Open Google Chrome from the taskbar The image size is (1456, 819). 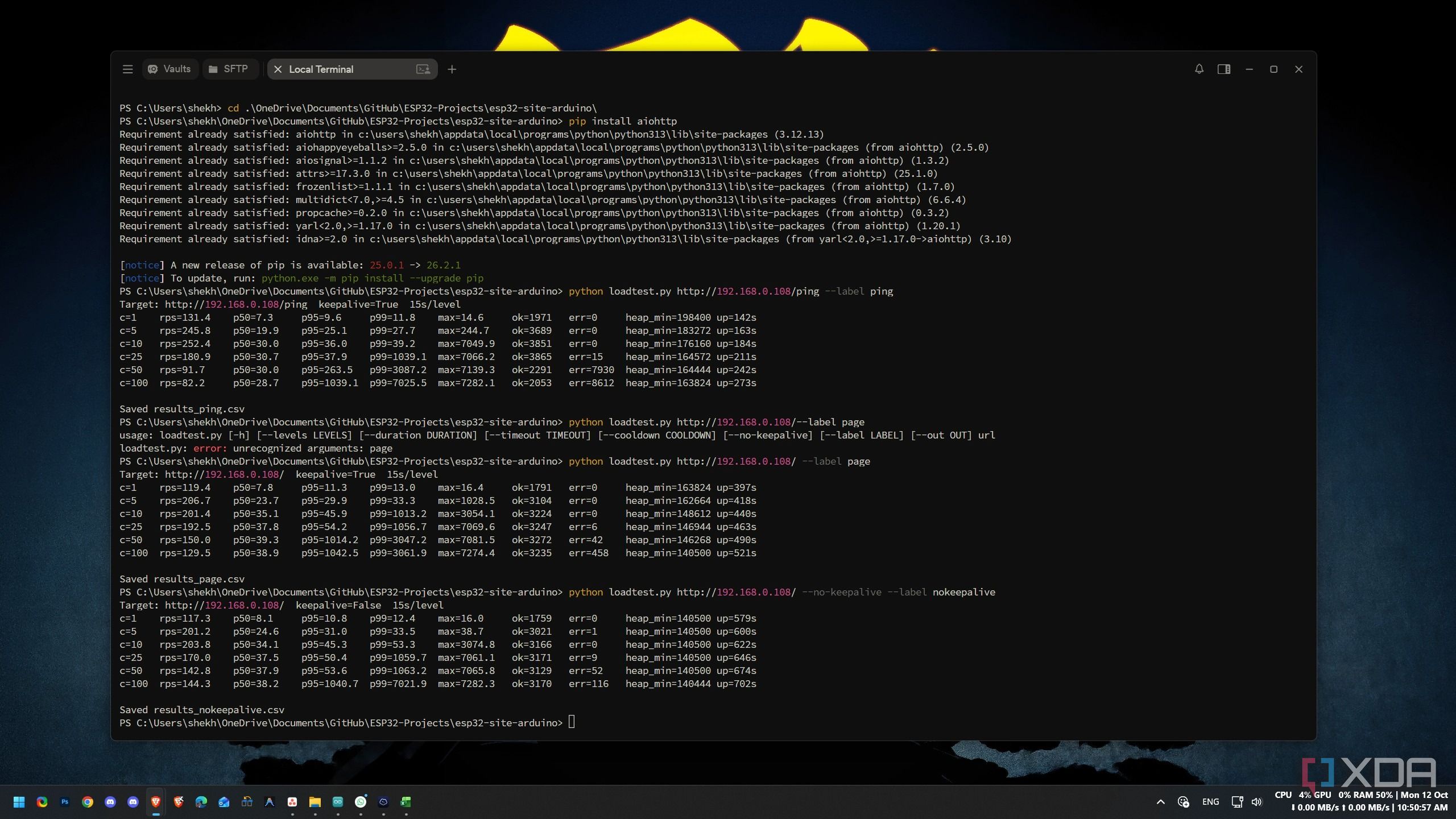[88, 802]
